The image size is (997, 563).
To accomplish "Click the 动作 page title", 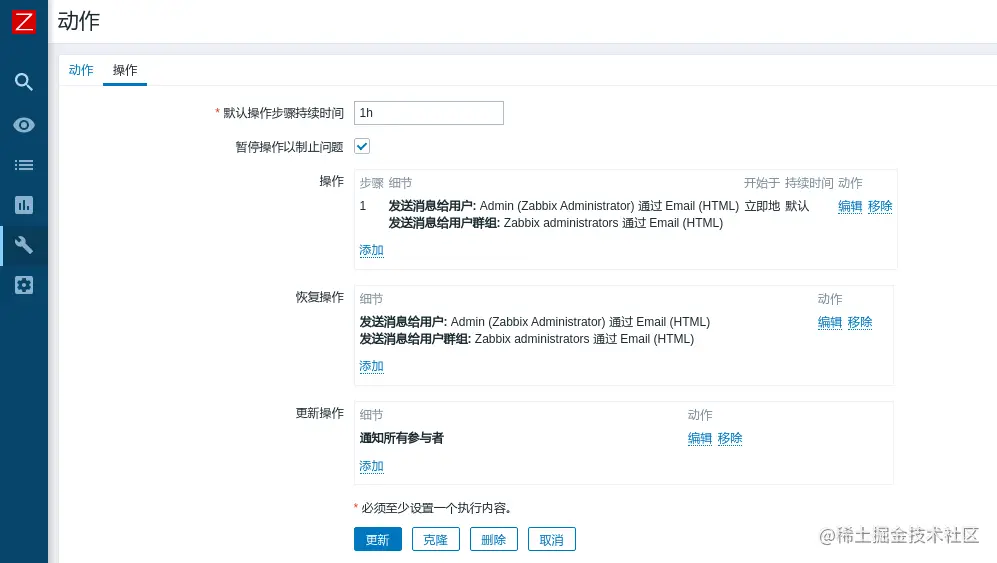I will click(79, 21).
